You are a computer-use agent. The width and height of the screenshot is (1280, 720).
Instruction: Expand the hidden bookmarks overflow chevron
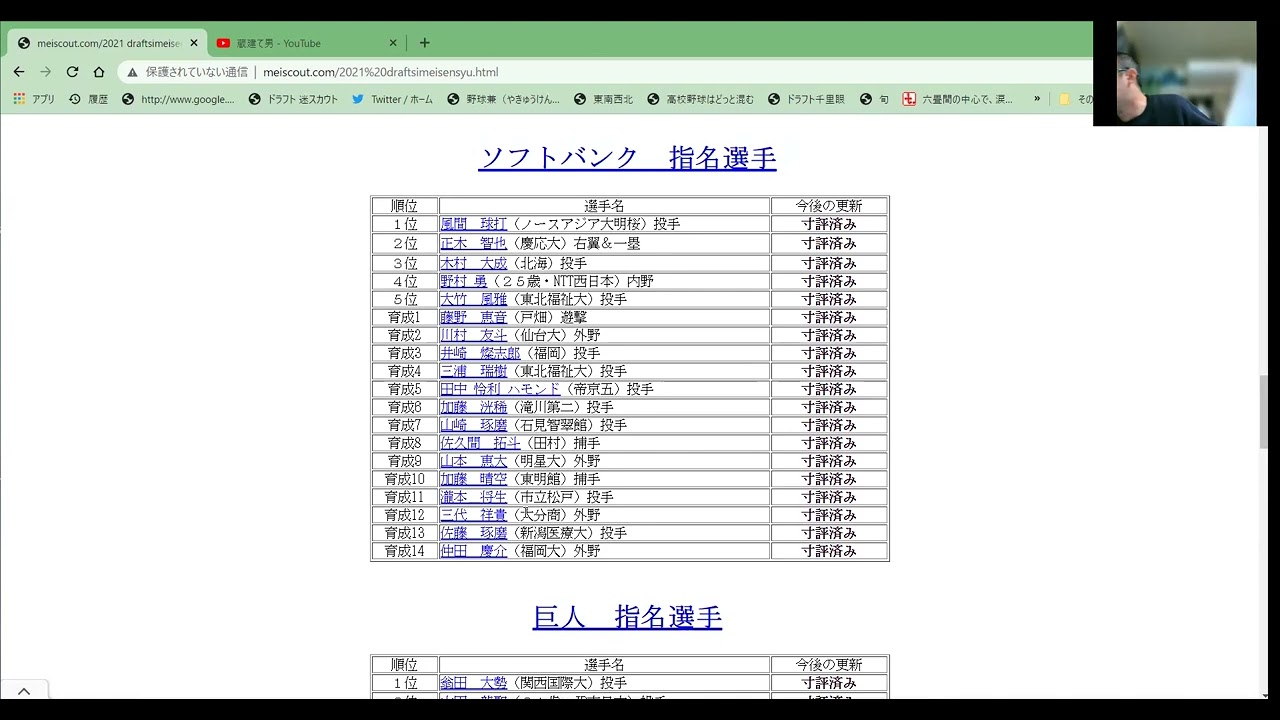pyautogui.click(x=1037, y=99)
